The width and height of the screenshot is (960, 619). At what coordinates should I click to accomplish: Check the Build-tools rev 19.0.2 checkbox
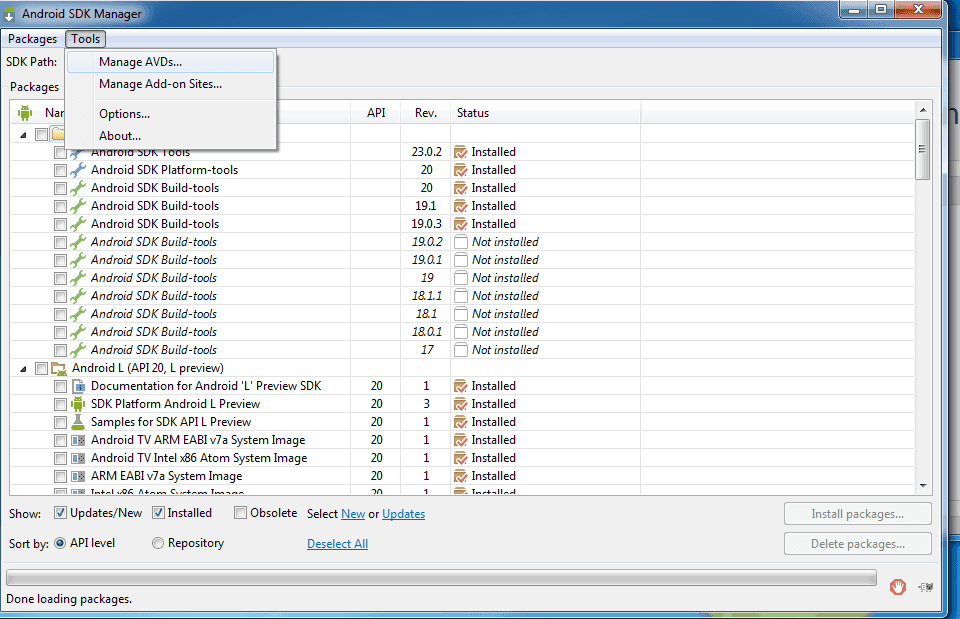click(x=60, y=242)
